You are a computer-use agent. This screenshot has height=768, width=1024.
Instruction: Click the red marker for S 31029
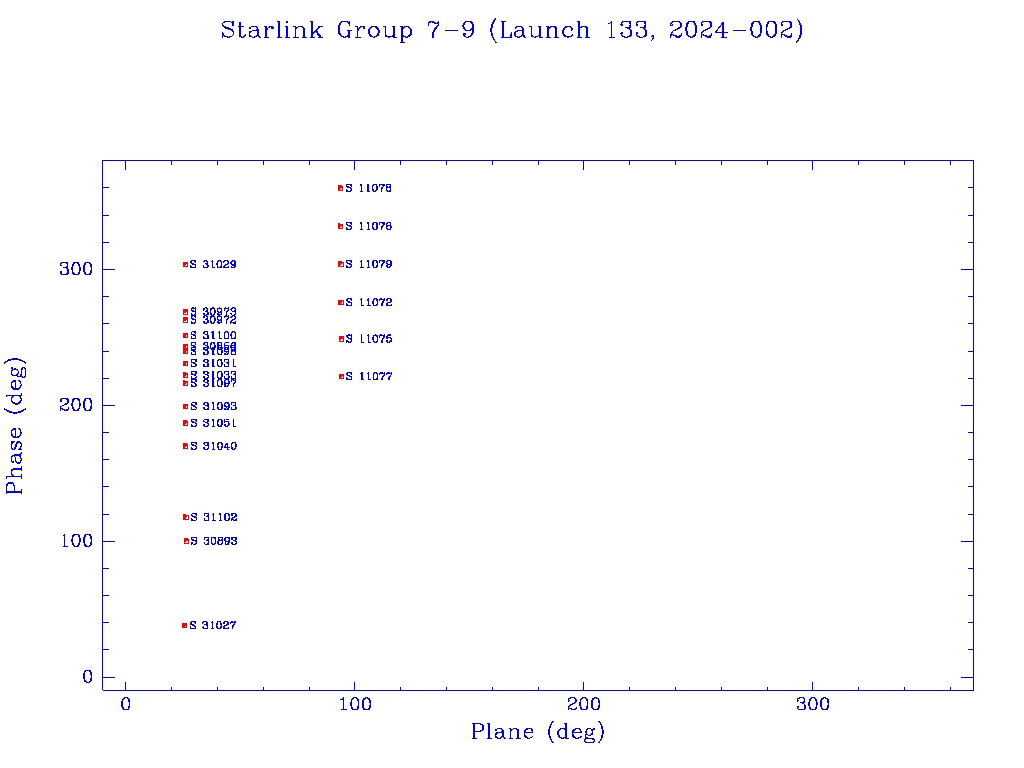(x=185, y=264)
